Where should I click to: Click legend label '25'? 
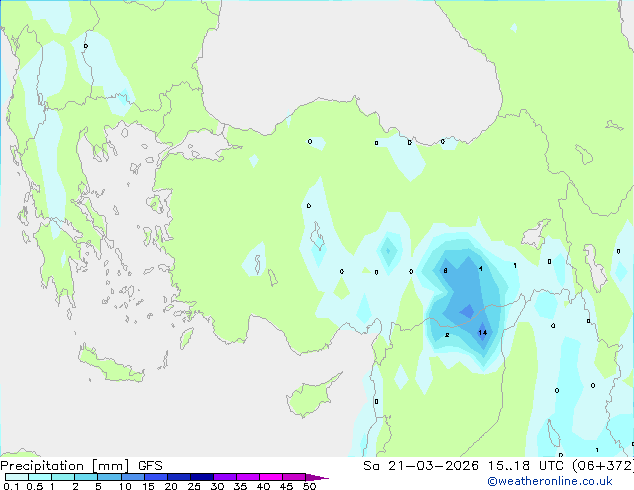click(194, 486)
